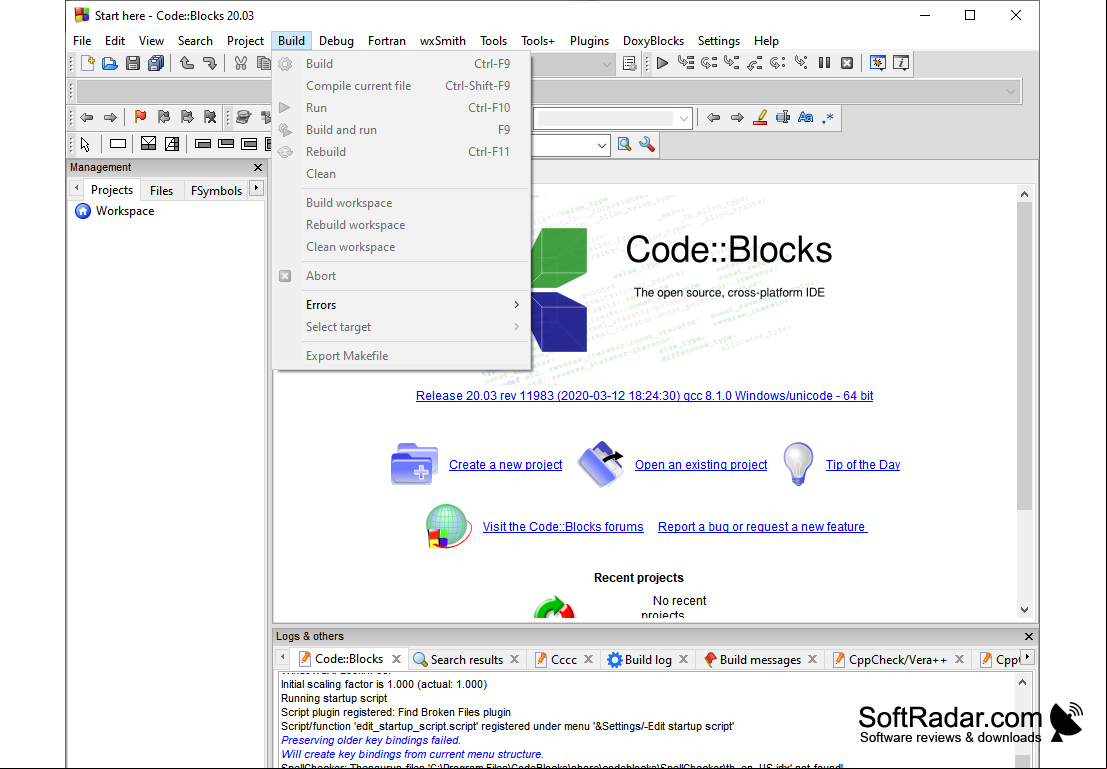Viewport: 1107px width, 769px height.
Task: Toggle the selected text only search icon
Action: pyautogui.click(x=783, y=117)
